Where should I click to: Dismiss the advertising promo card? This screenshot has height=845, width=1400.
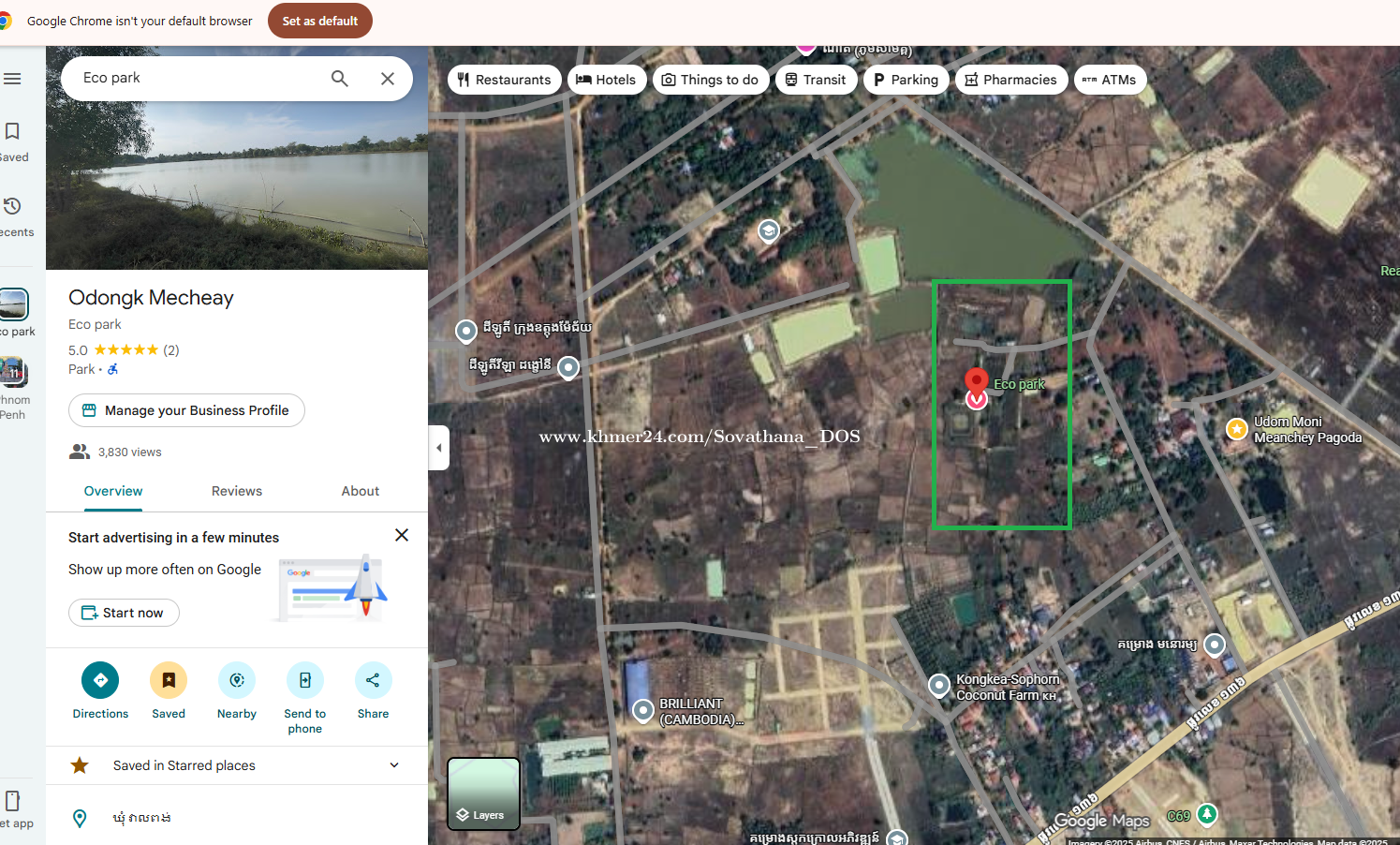coord(402,535)
